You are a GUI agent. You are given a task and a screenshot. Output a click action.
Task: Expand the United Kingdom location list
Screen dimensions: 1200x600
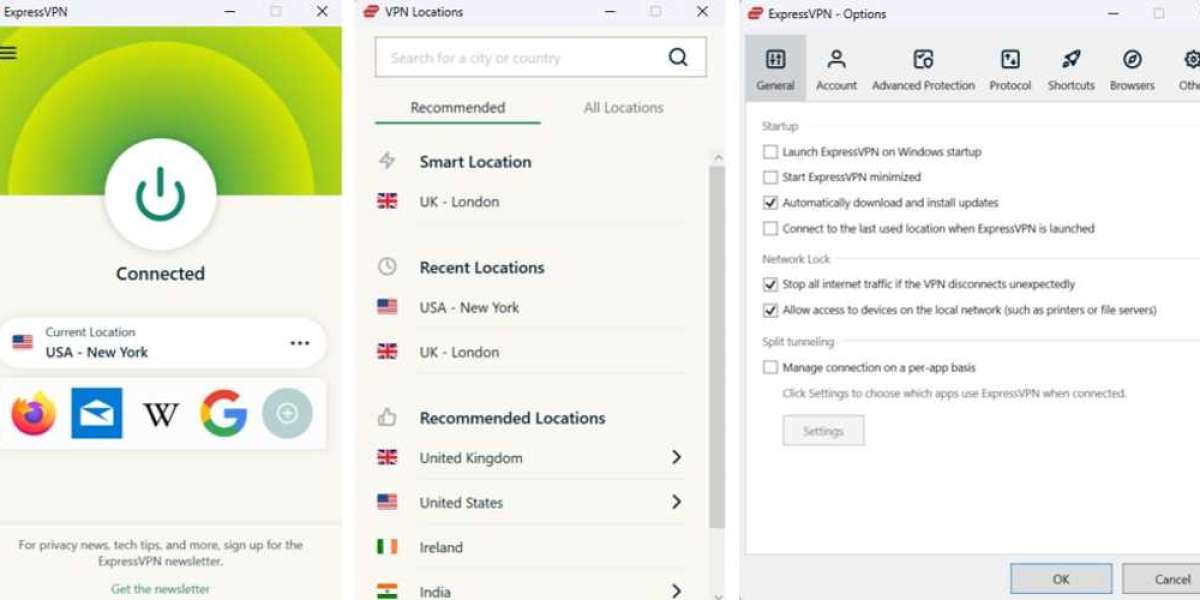pyautogui.click(x=678, y=457)
